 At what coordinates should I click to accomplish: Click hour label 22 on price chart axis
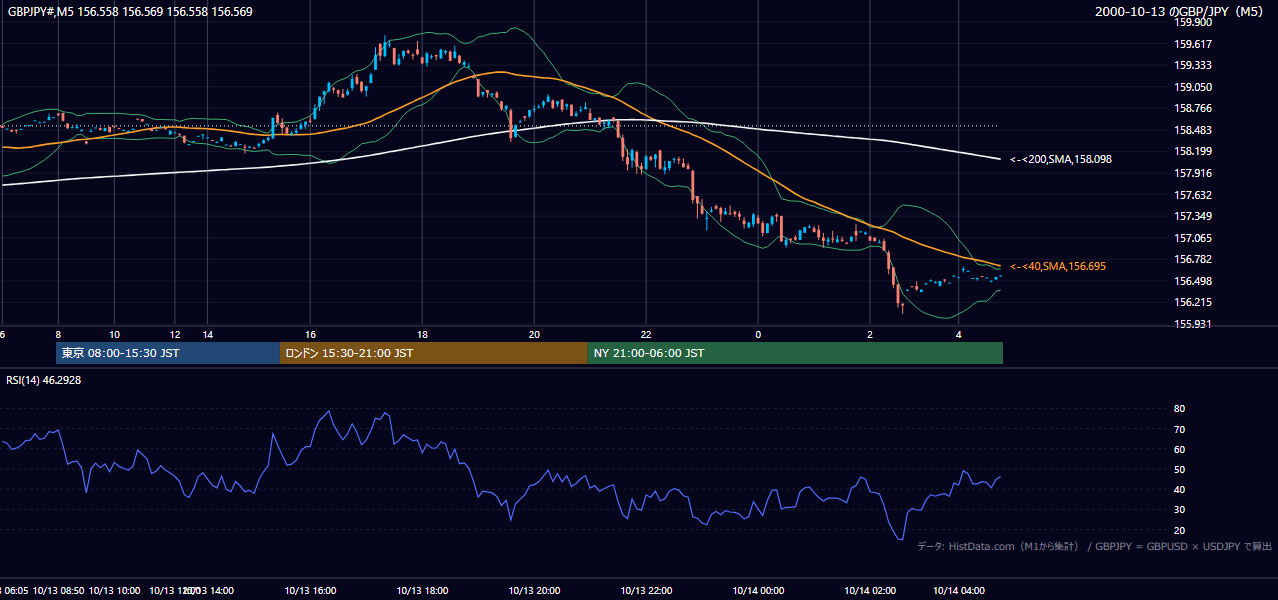click(x=646, y=334)
